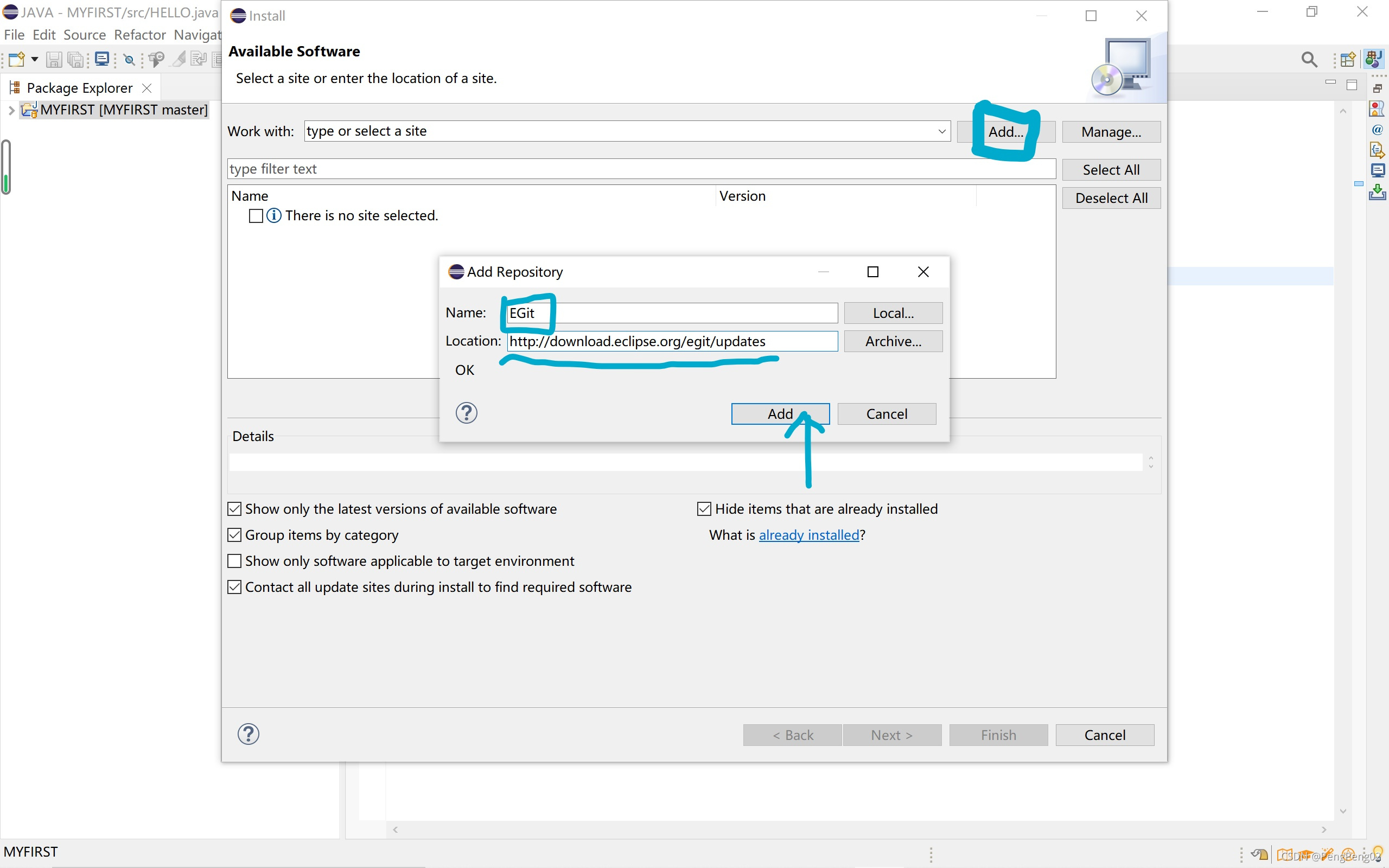Image resolution: width=1389 pixels, height=868 pixels.
Task: Open the New wizard dropdown arrow
Action: [x=34, y=59]
